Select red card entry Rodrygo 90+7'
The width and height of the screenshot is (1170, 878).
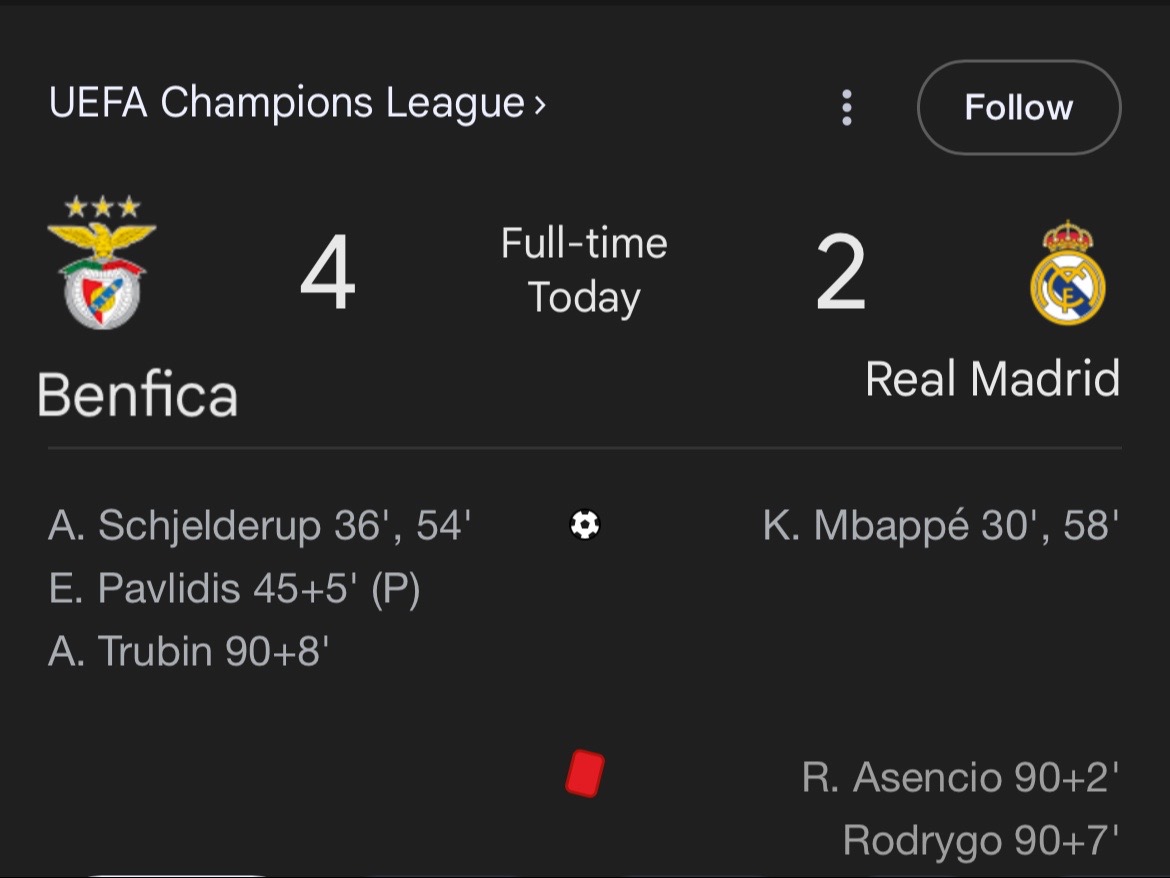click(x=981, y=841)
